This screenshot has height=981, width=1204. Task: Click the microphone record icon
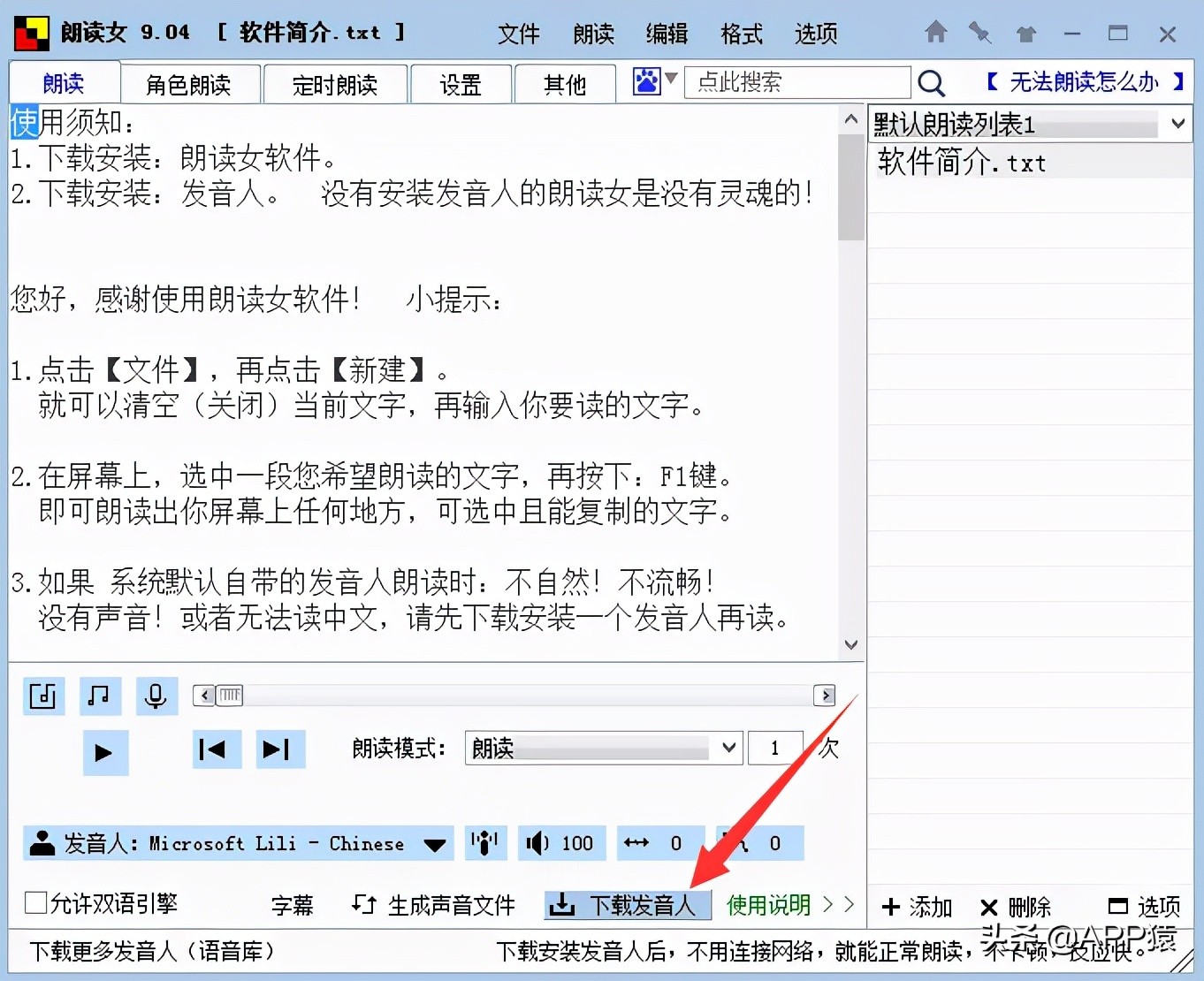click(x=156, y=696)
